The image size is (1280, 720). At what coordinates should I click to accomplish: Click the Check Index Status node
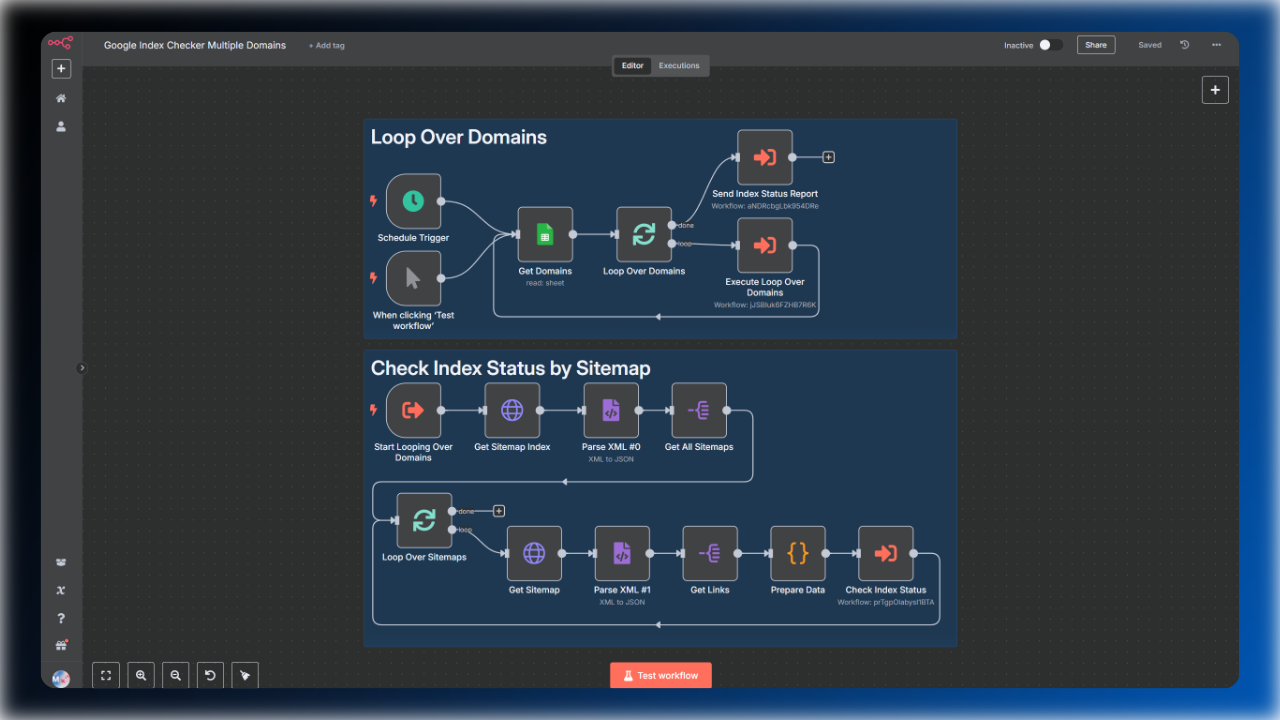click(886, 553)
